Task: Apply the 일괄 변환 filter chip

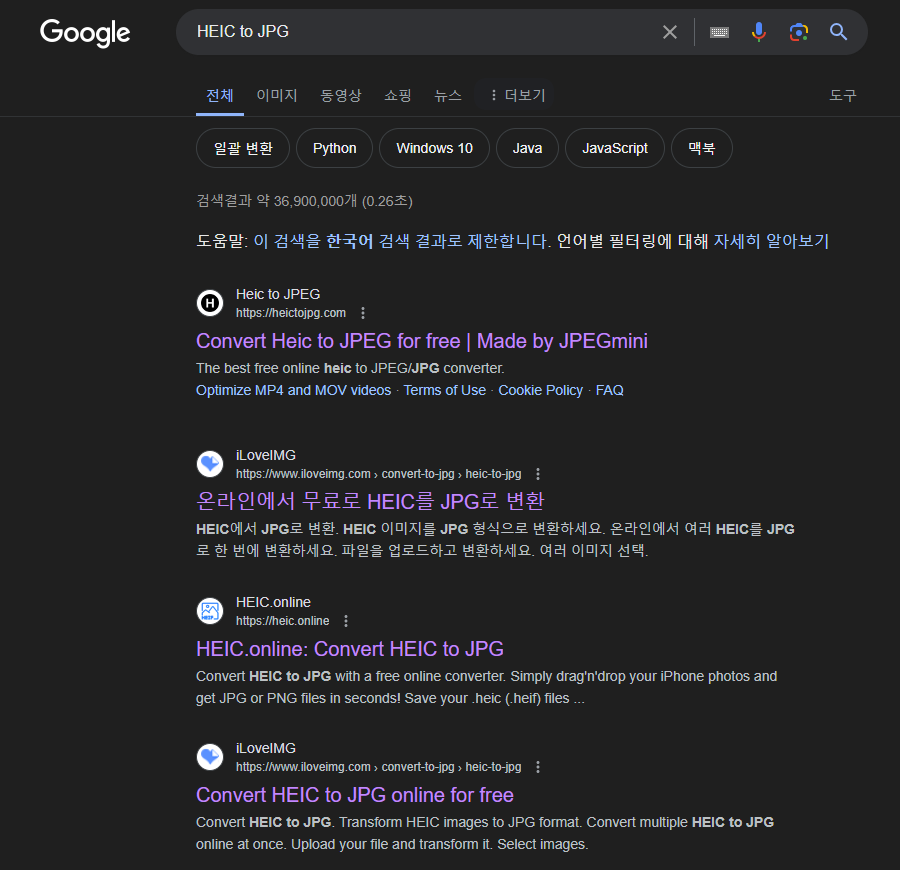Action: (243, 148)
